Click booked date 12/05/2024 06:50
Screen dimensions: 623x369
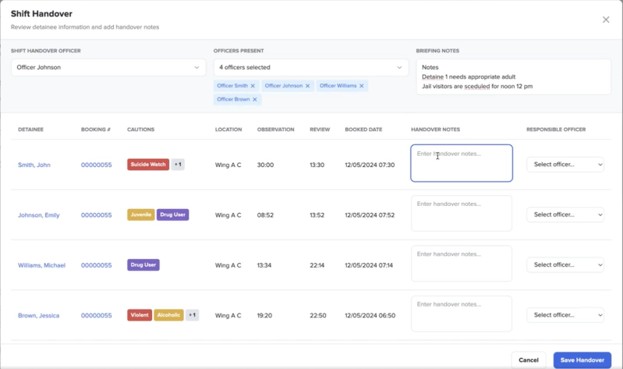point(370,315)
